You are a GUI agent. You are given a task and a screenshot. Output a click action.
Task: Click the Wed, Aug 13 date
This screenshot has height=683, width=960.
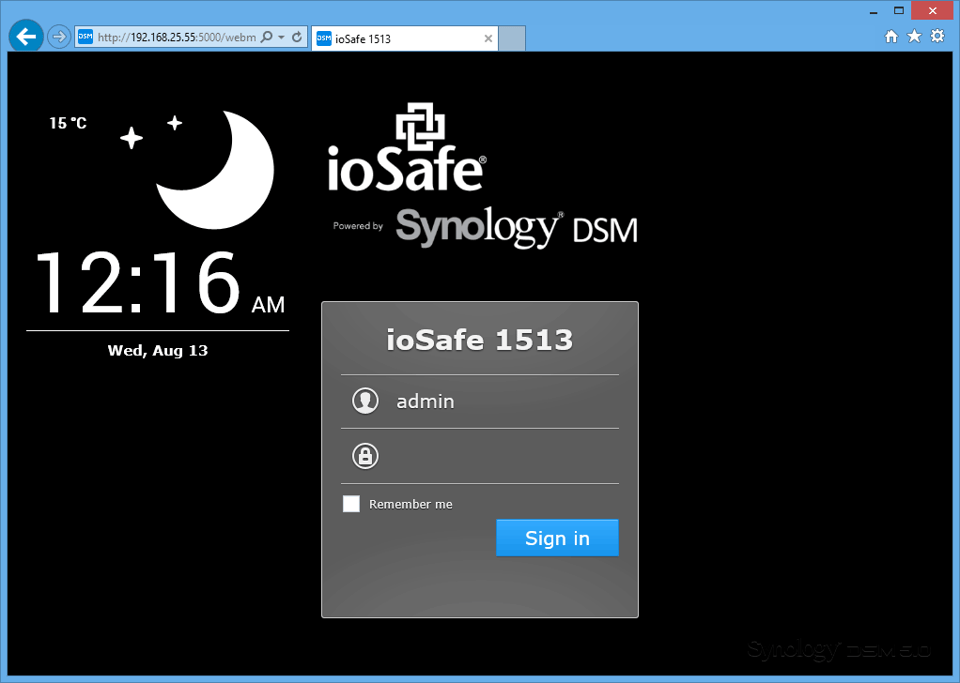tap(158, 351)
